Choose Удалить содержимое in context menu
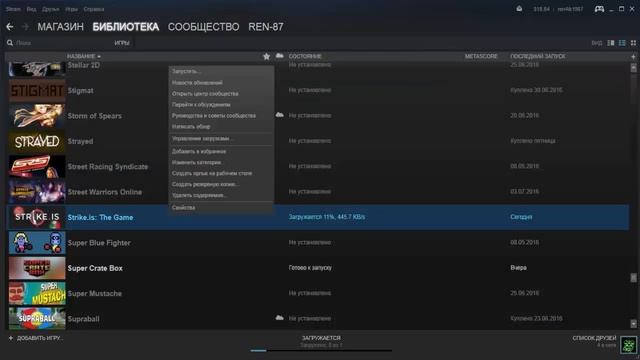This screenshot has width=640, height=360. coord(199,195)
